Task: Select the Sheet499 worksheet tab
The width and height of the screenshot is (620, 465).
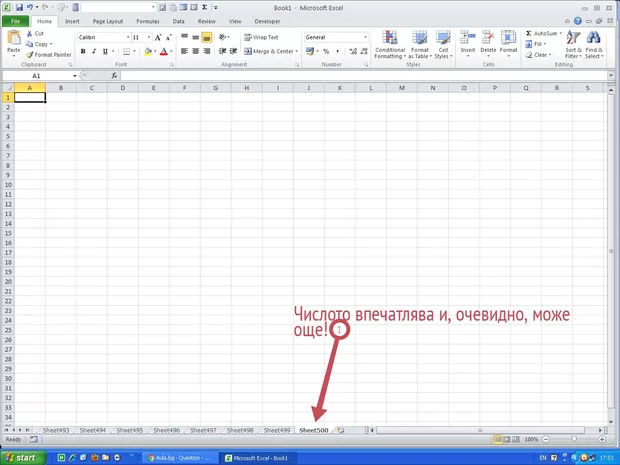Action: point(276,430)
